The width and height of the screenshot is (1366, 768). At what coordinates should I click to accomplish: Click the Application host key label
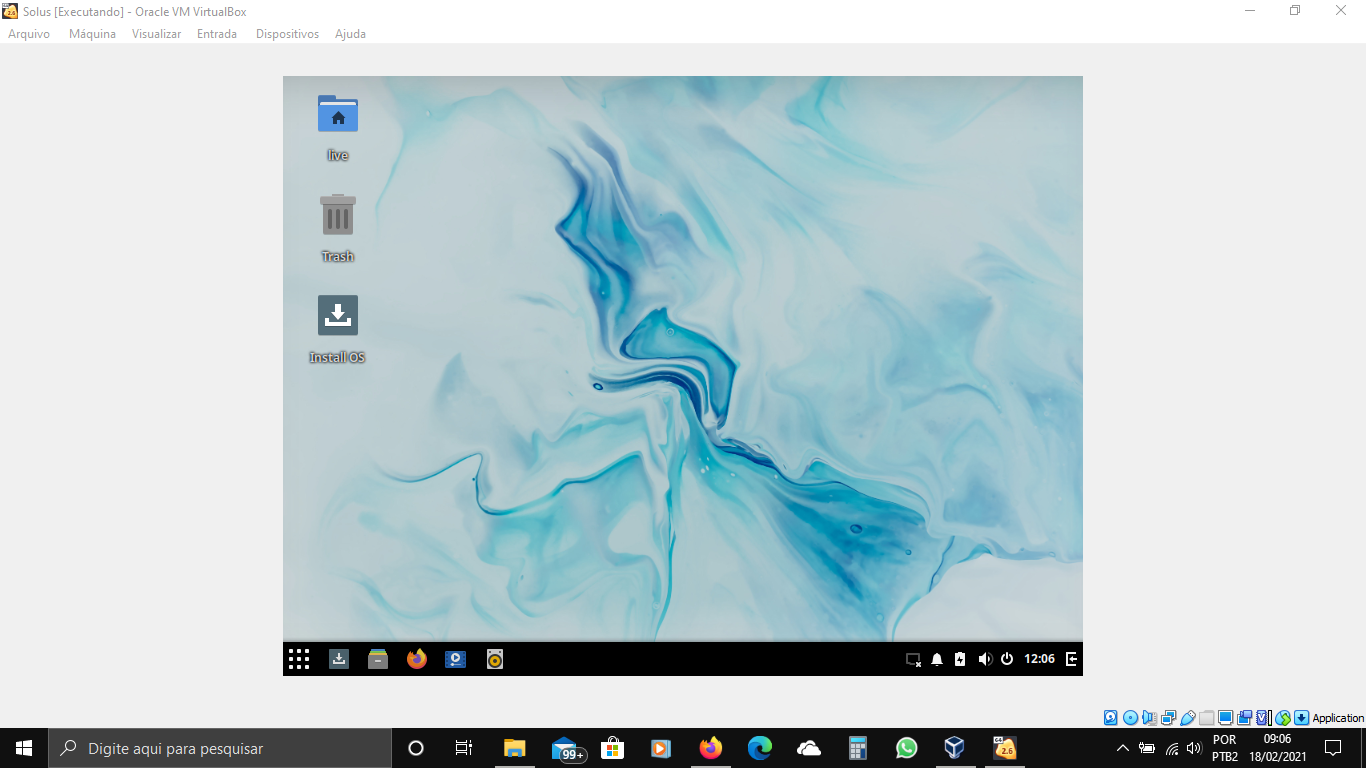(x=1338, y=718)
